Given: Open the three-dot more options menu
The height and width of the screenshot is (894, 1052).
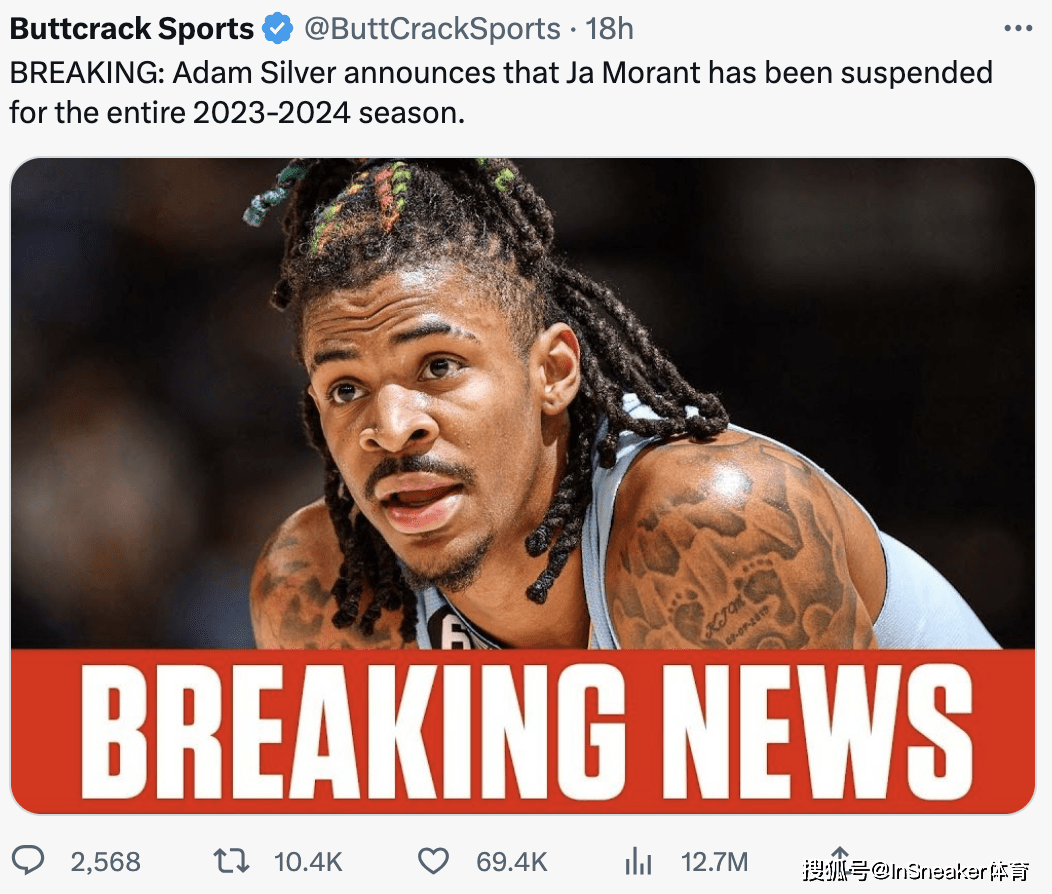Looking at the screenshot, I should tap(1018, 29).
